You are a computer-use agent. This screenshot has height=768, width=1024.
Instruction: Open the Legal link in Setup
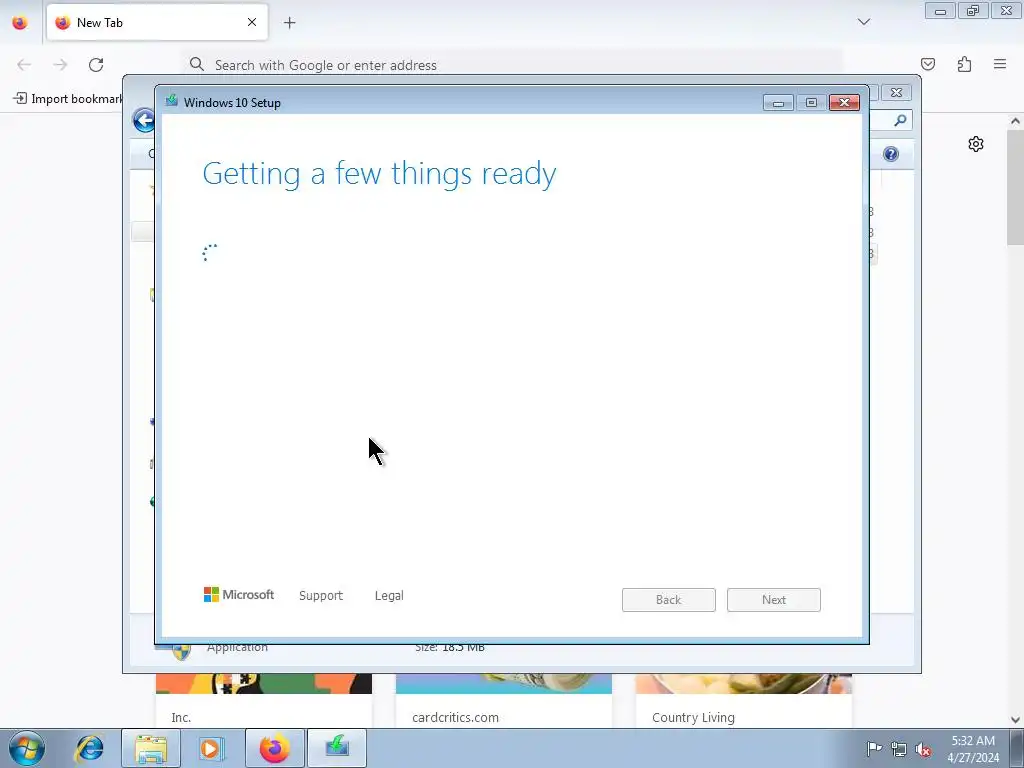click(389, 596)
